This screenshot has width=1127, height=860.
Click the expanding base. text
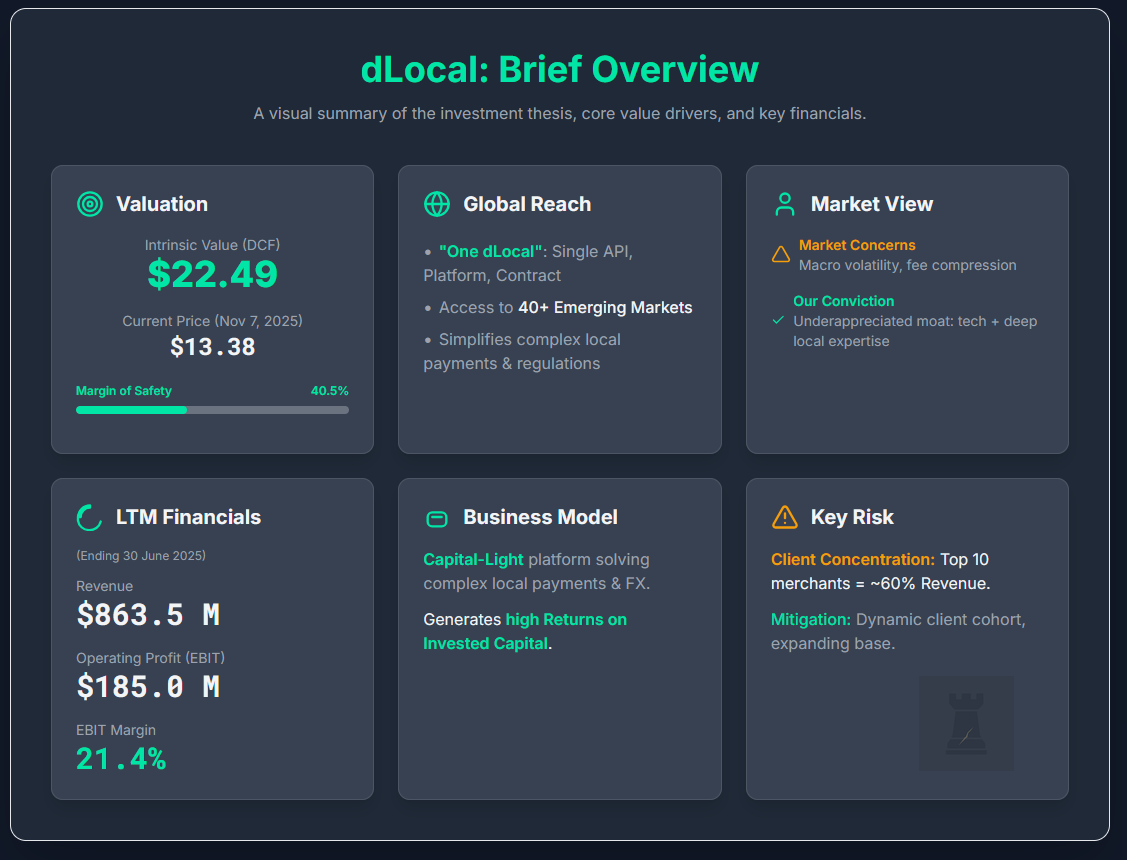[833, 644]
